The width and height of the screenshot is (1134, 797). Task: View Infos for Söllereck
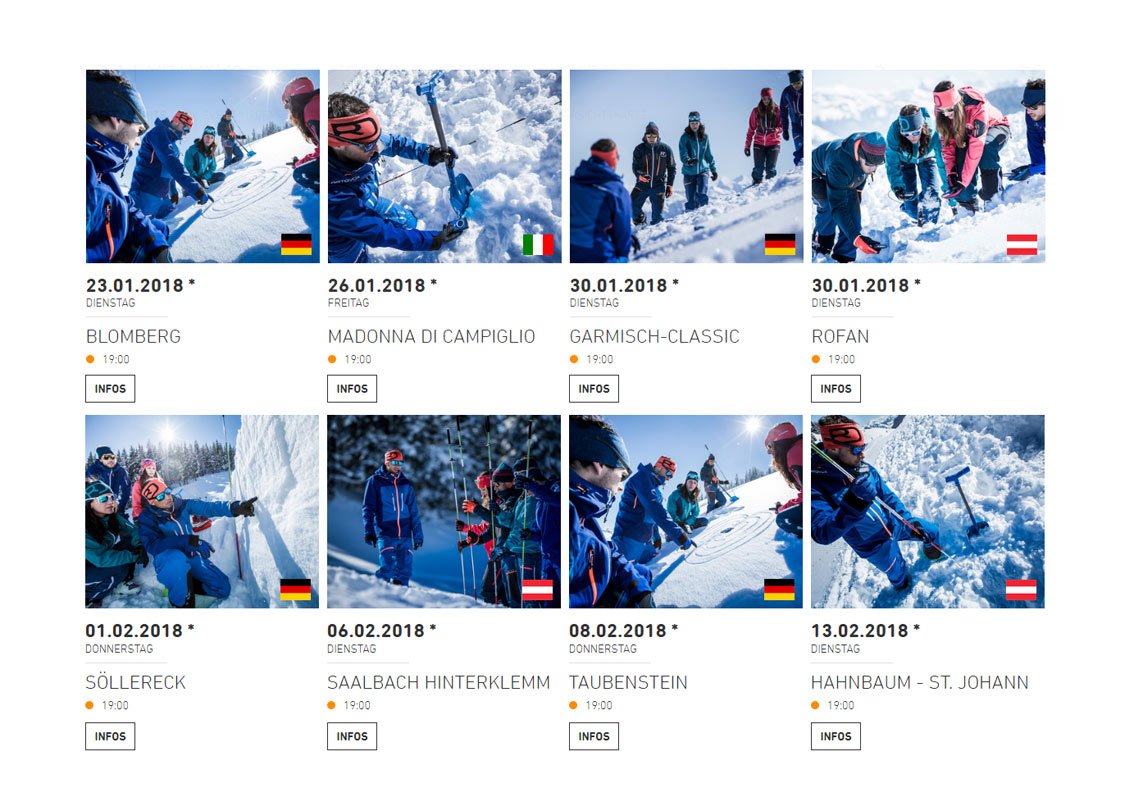(110, 736)
